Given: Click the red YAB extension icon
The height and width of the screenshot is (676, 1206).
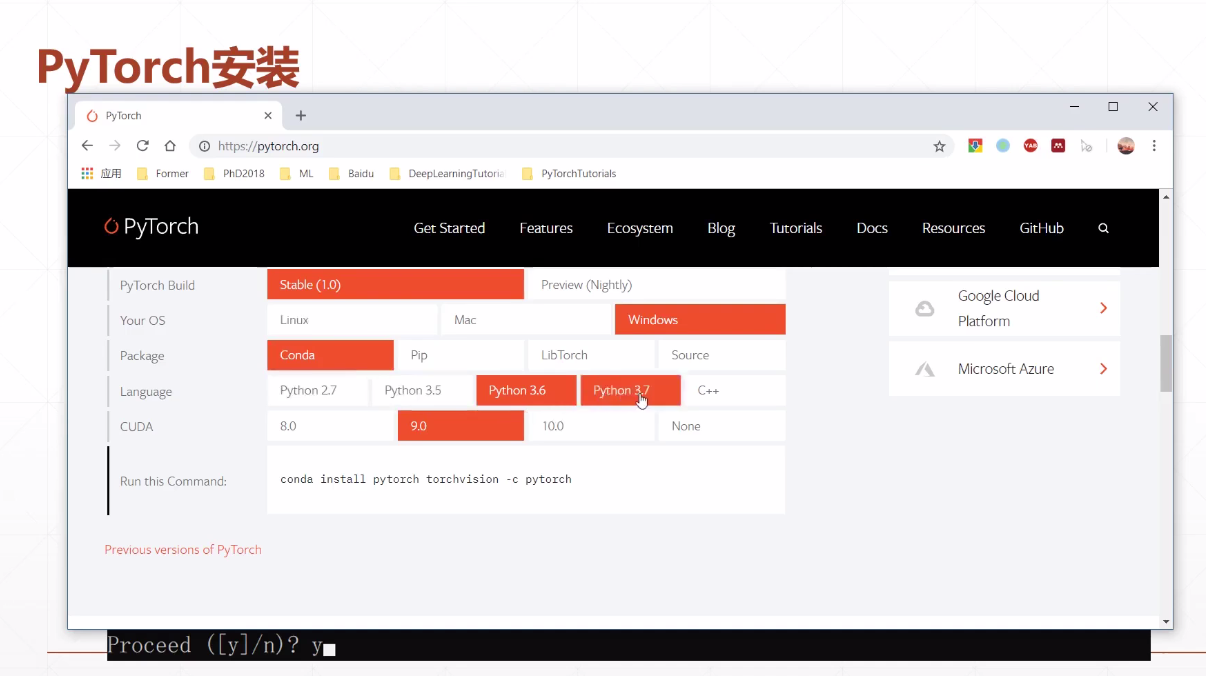Looking at the screenshot, I should coord(1030,146).
